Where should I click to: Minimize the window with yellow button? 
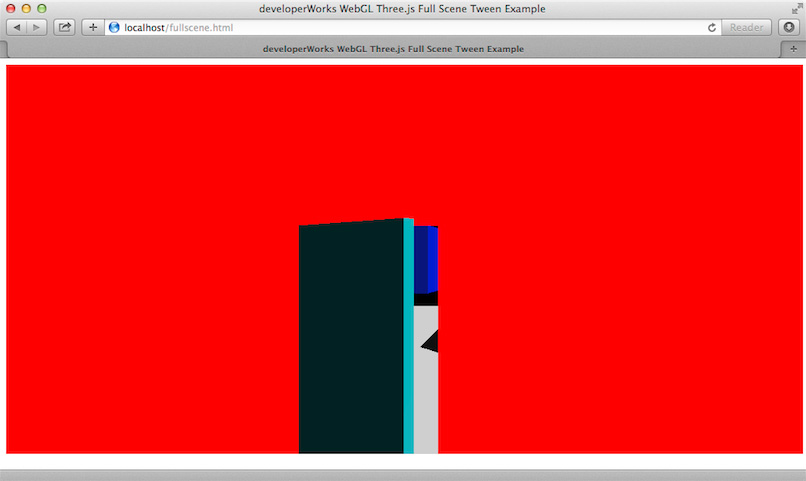(26, 8)
